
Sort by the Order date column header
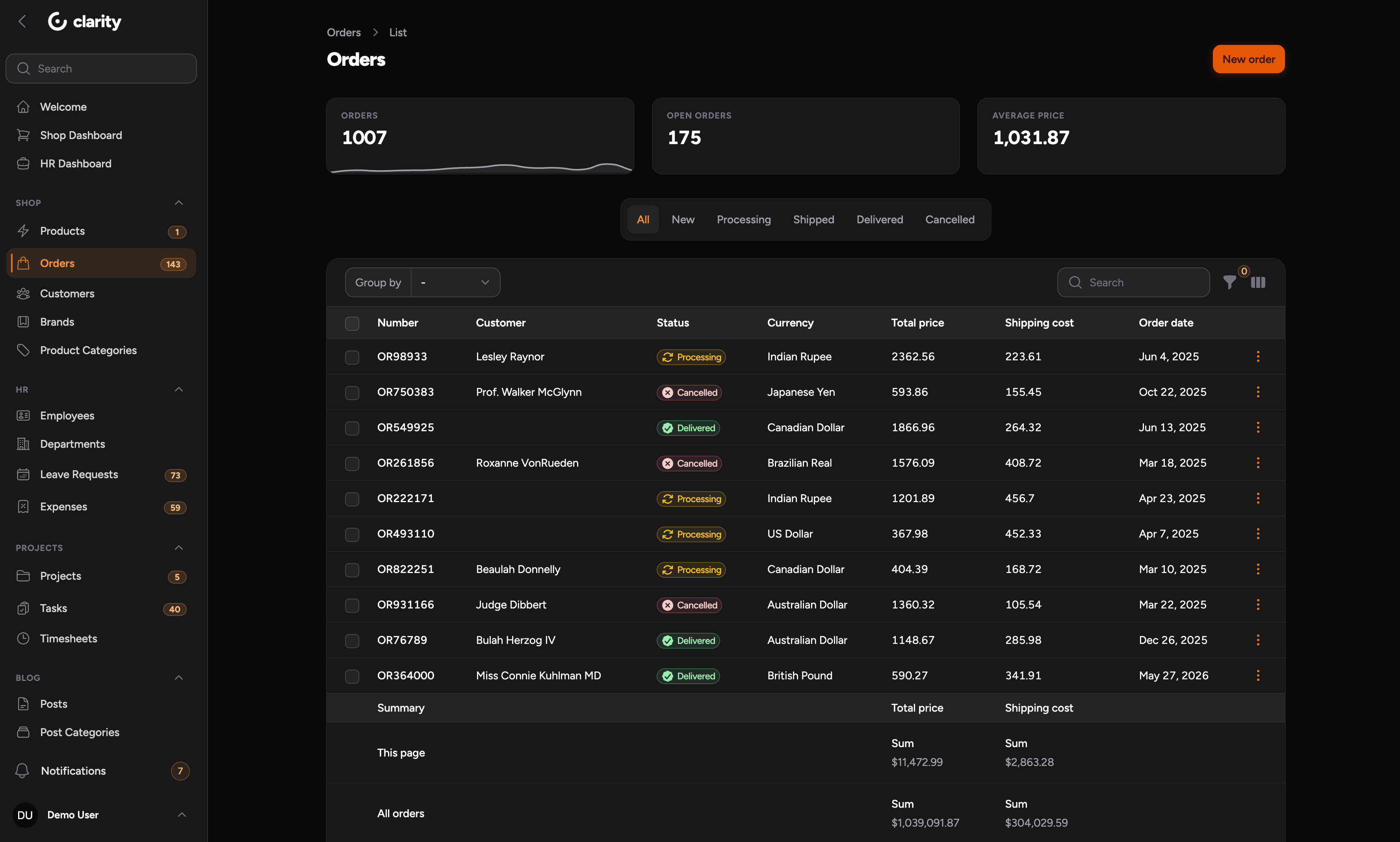(x=1166, y=323)
